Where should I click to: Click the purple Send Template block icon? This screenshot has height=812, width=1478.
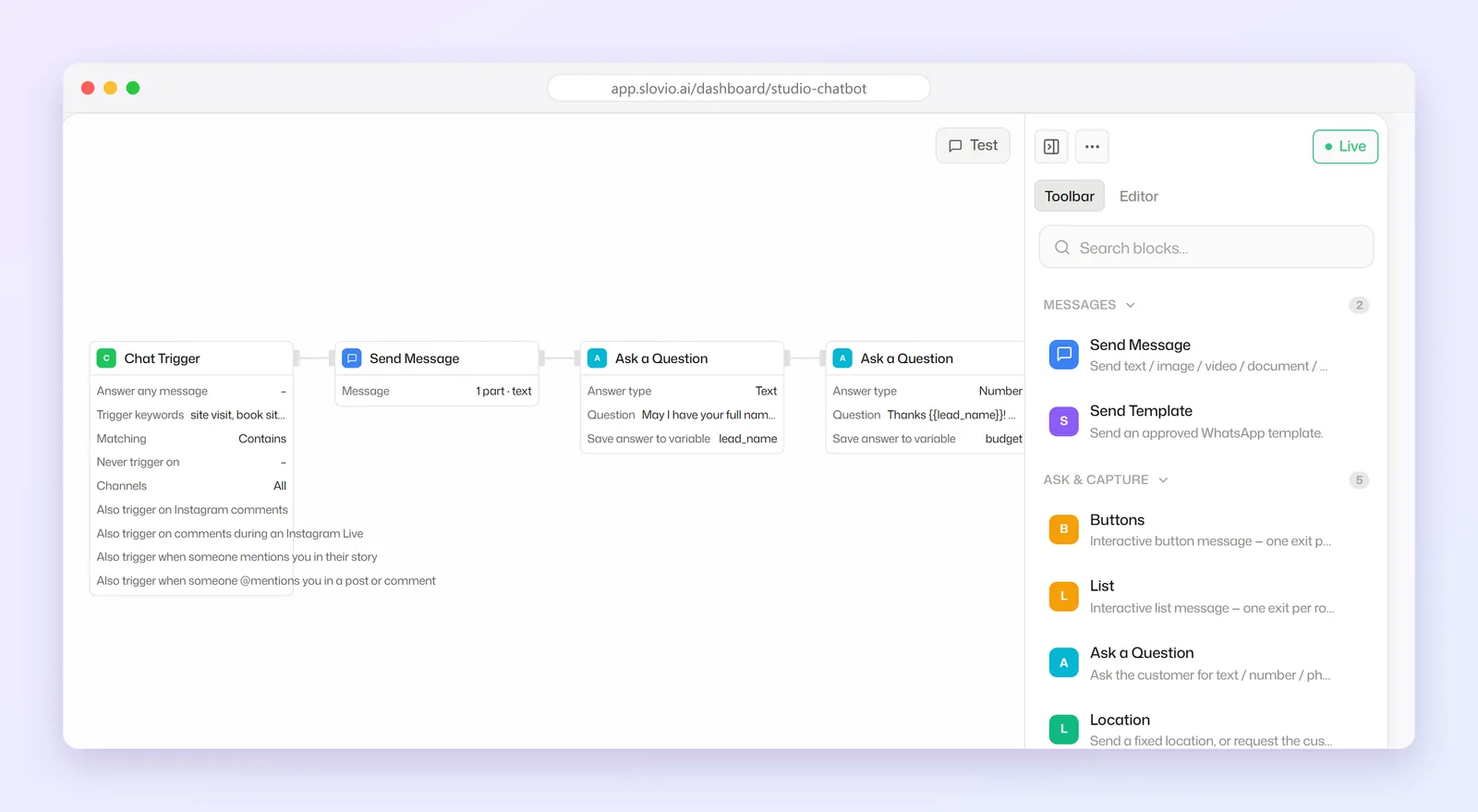pyautogui.click(x=1063, y=421)
